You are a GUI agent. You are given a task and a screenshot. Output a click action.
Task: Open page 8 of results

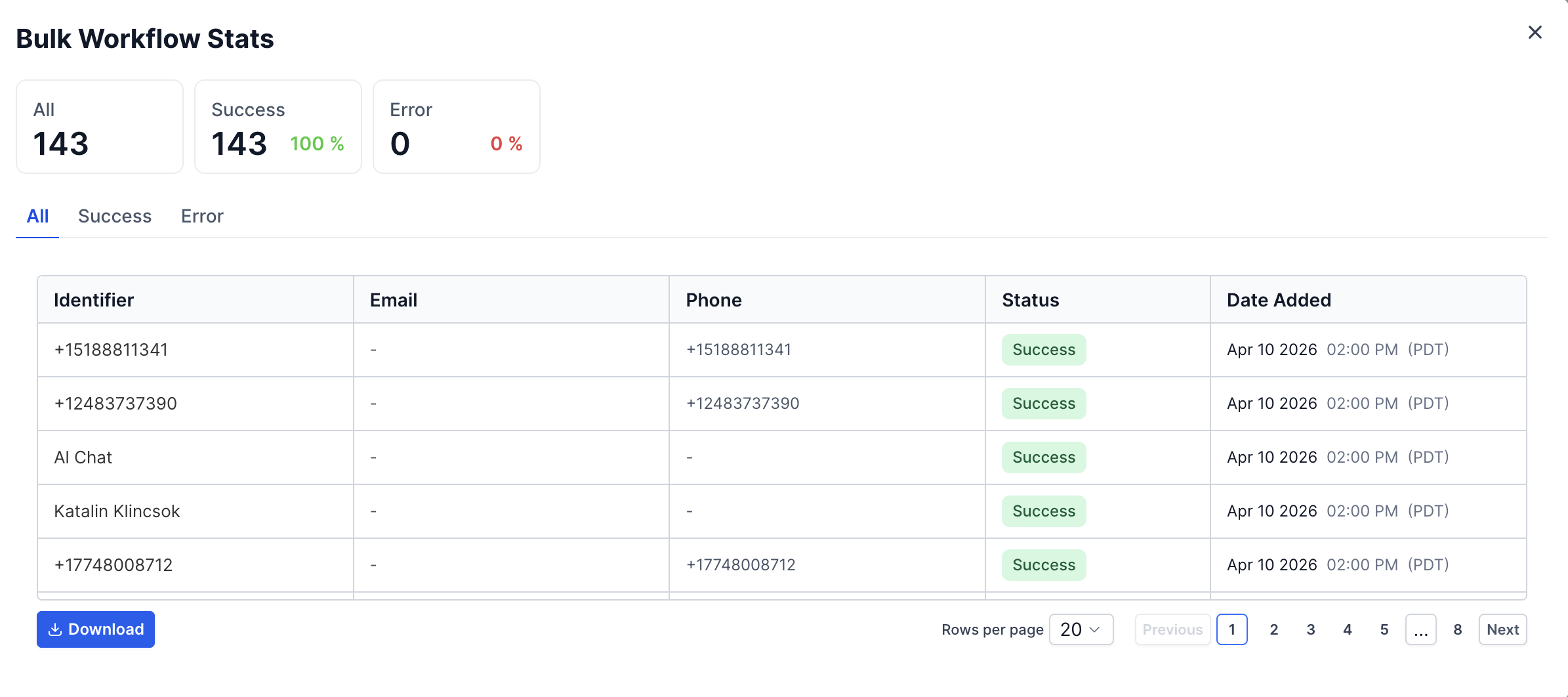1457,629
